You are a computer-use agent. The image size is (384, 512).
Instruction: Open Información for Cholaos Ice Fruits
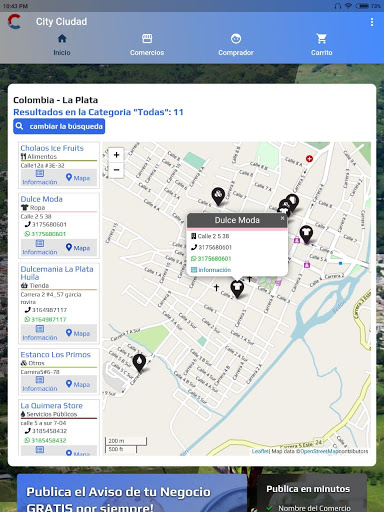(40, 178)
